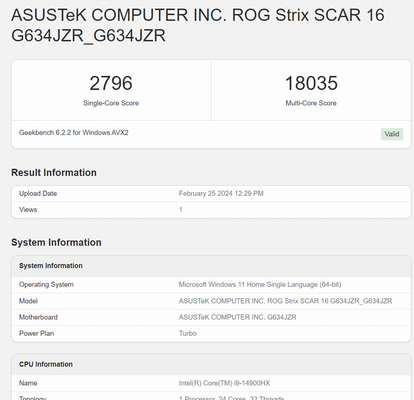This screenshot has width=414, height=400.
Task: Click the Microsoft Windows 11 Home Single Language value
Action: pos(260,285)
